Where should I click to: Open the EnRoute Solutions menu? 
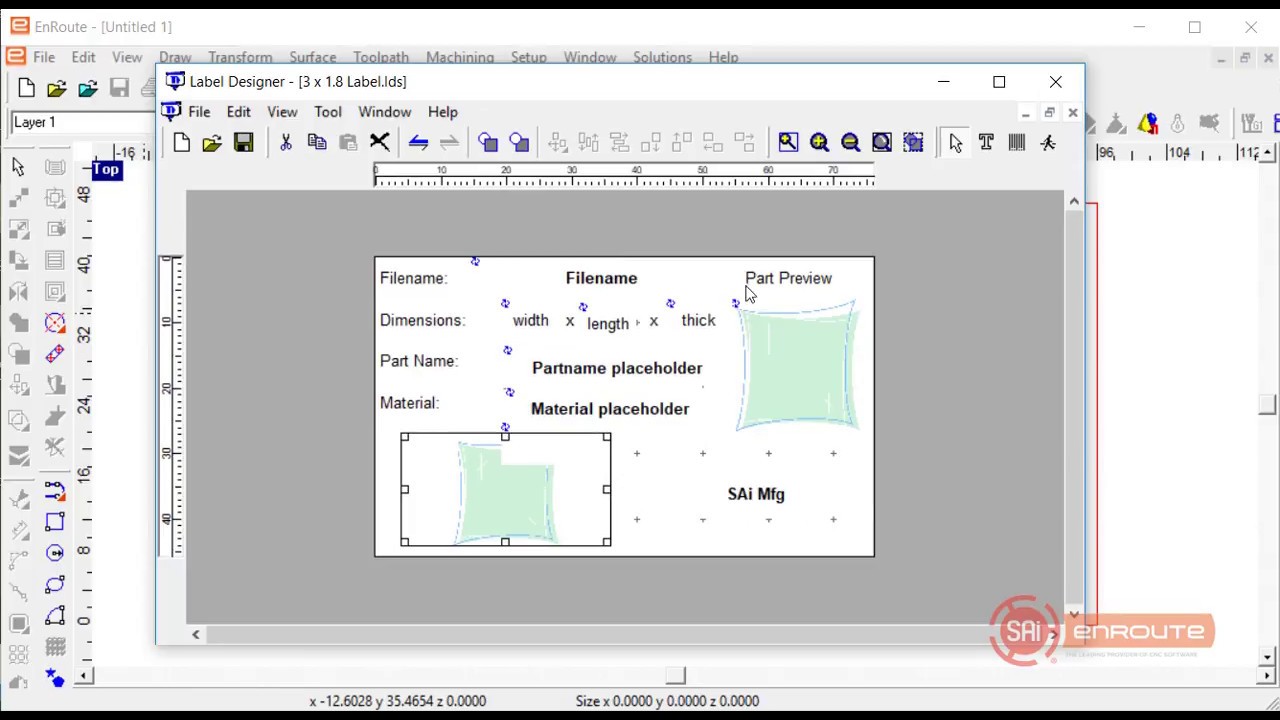click(x=662, y=57)
